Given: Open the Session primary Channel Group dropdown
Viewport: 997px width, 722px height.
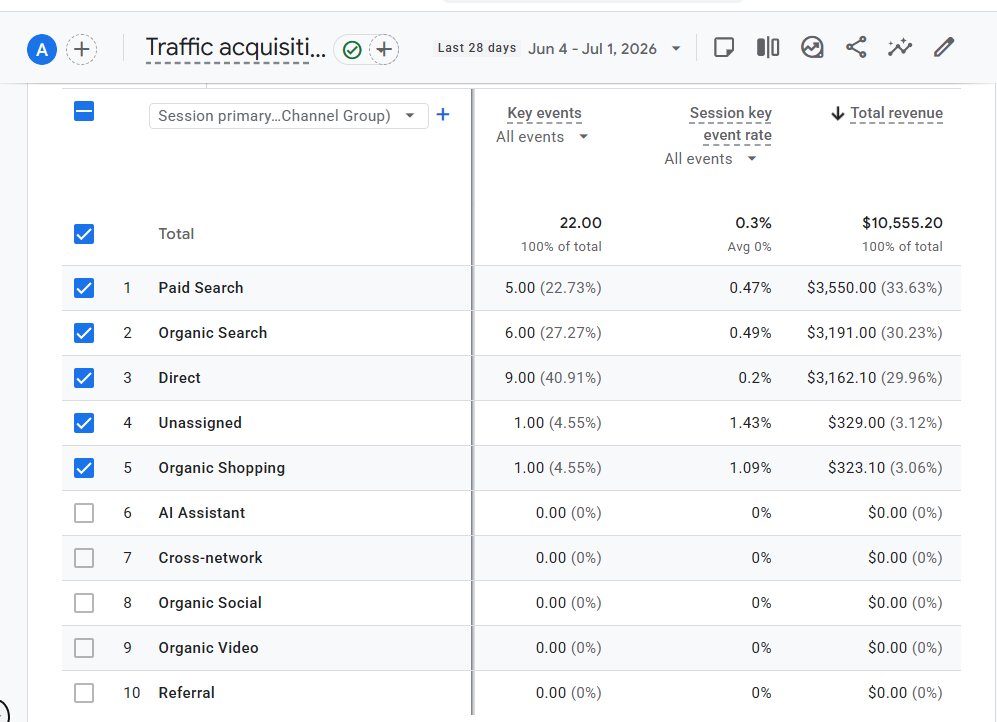Looking at the screenshot, I should [x=288, y=116].
